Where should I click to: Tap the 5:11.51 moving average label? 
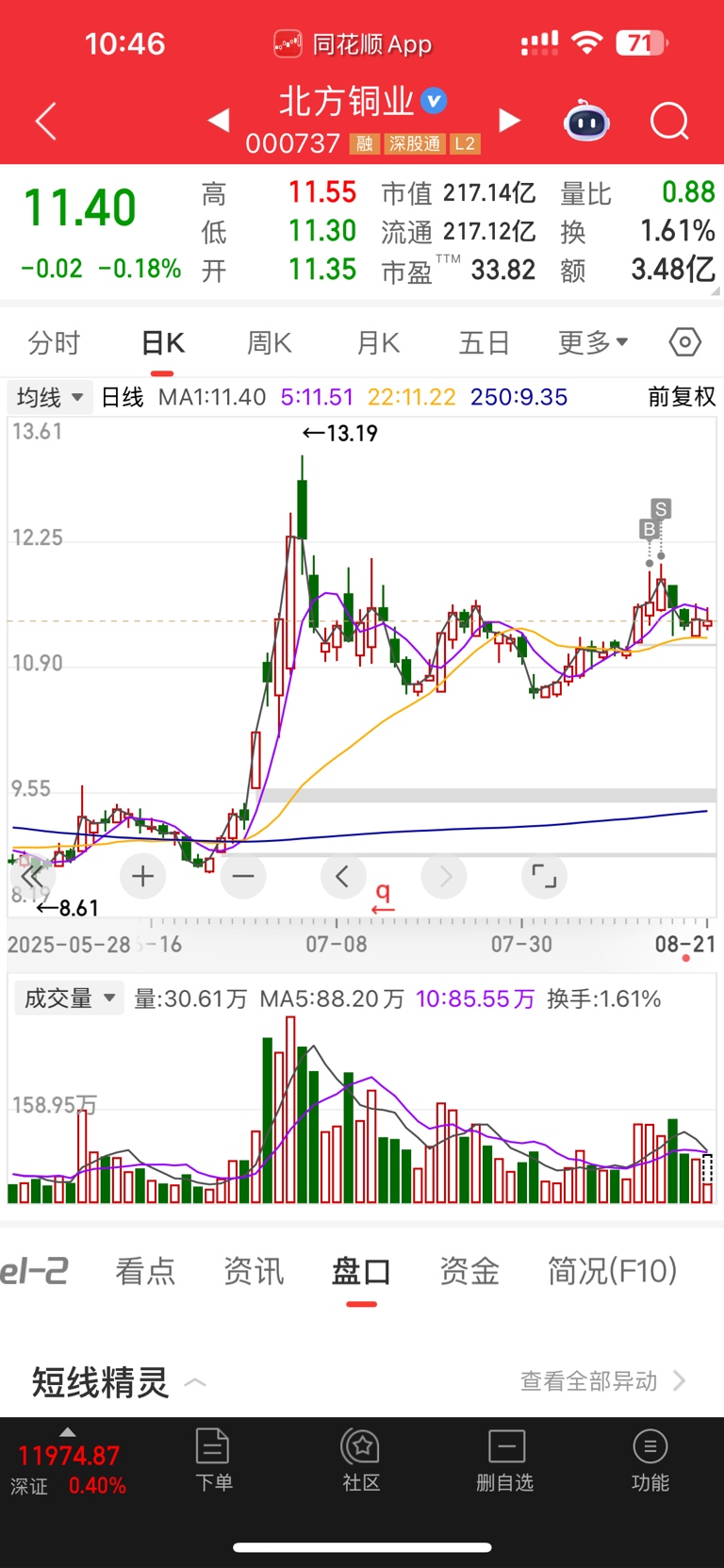317,397
